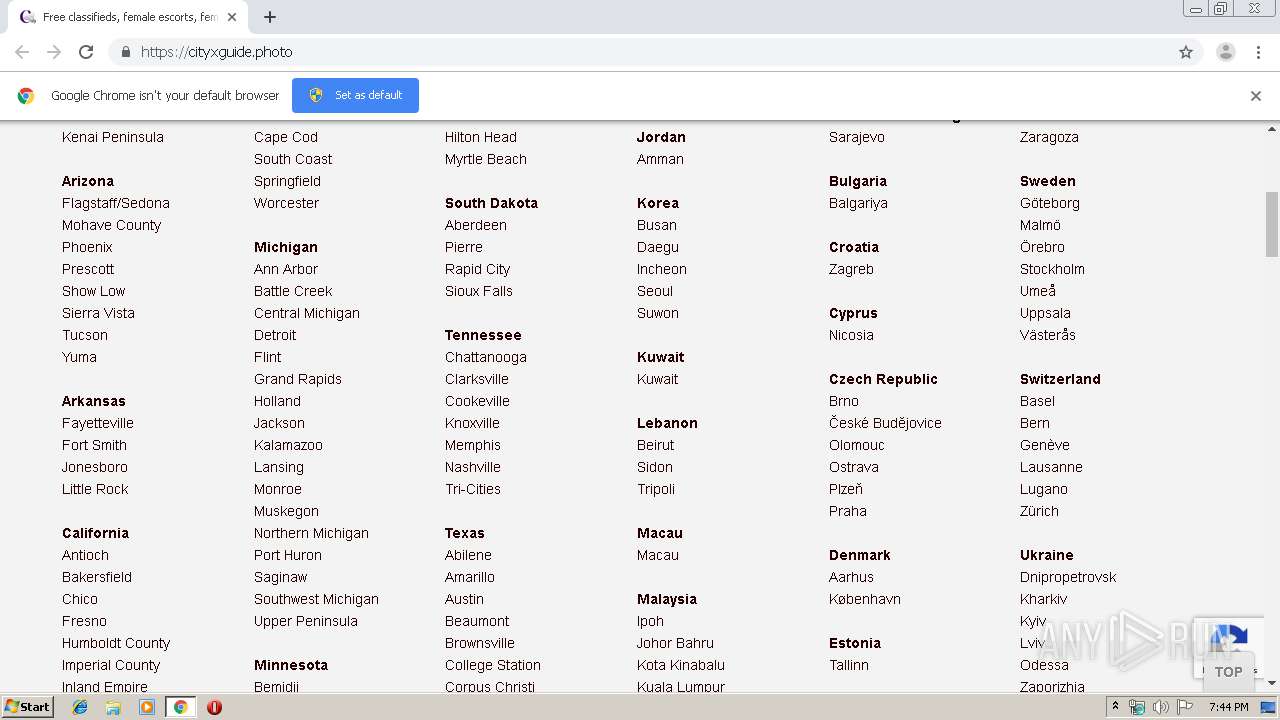Viewport: 1280px width, 720px height.
Task: Close the cityxguide browser tab
Action: tap(232, 17)
